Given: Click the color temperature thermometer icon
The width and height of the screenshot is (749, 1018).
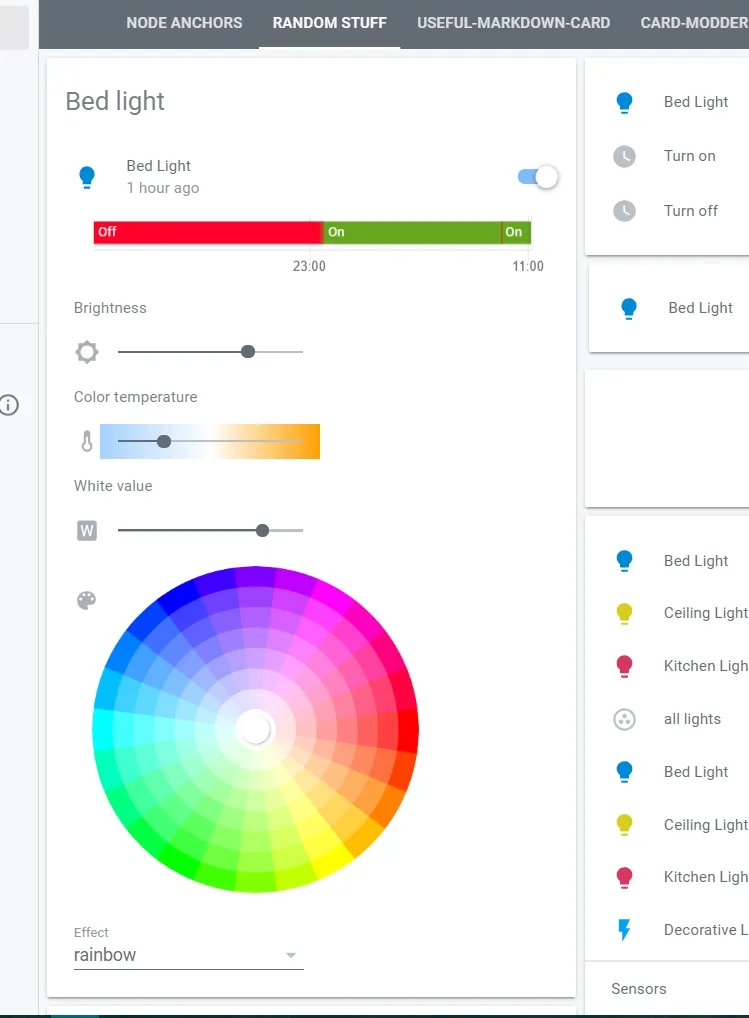Looking at the screenshot, I should click(x=87, y=441).
